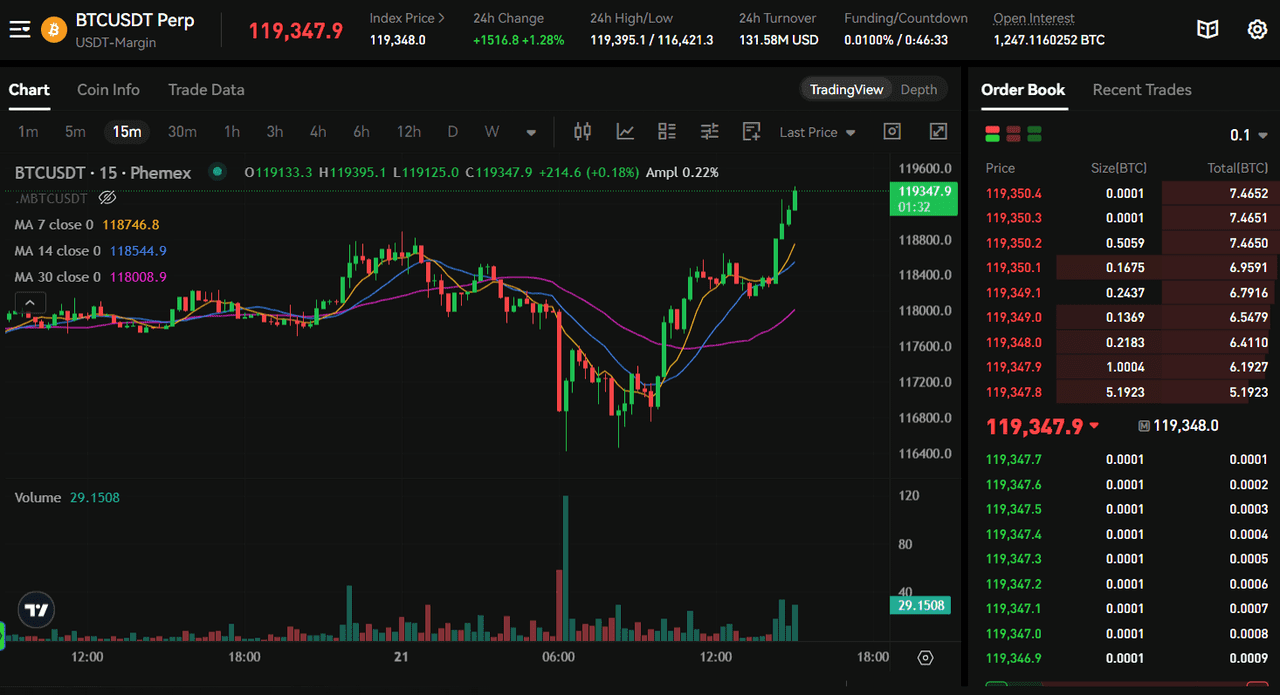Viewport: 1280px width, 695px height.
Task: Take a chart snapshot with the camera icon
Action: point(891,131)
